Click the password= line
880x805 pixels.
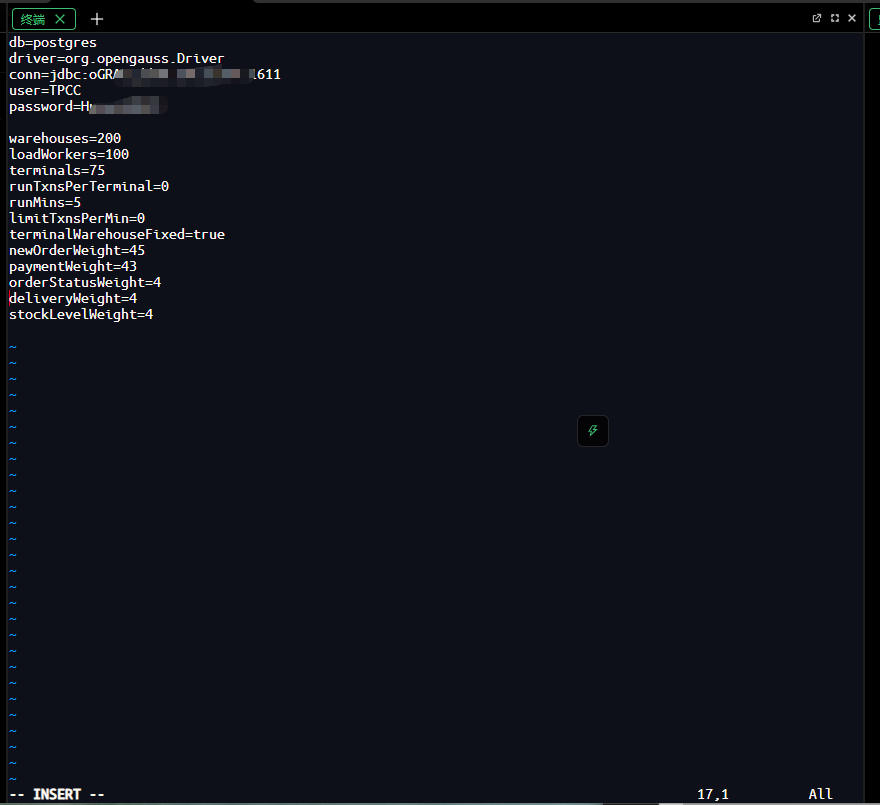click(x=88, y=107)
